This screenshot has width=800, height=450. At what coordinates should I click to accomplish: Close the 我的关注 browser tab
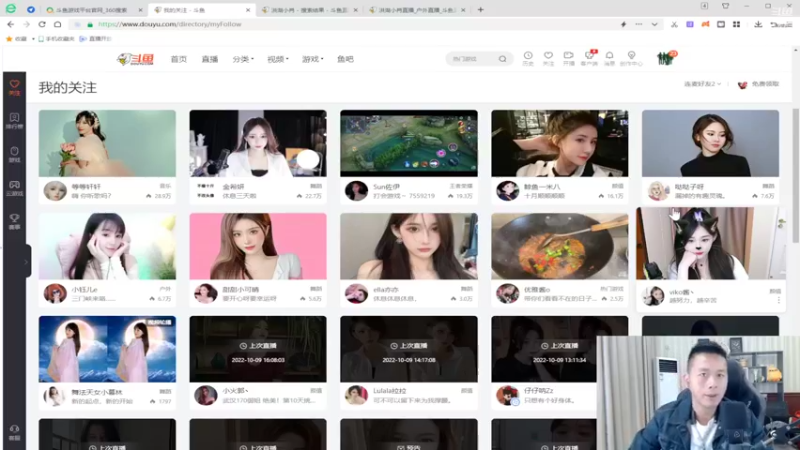click(x=248, y=10)
